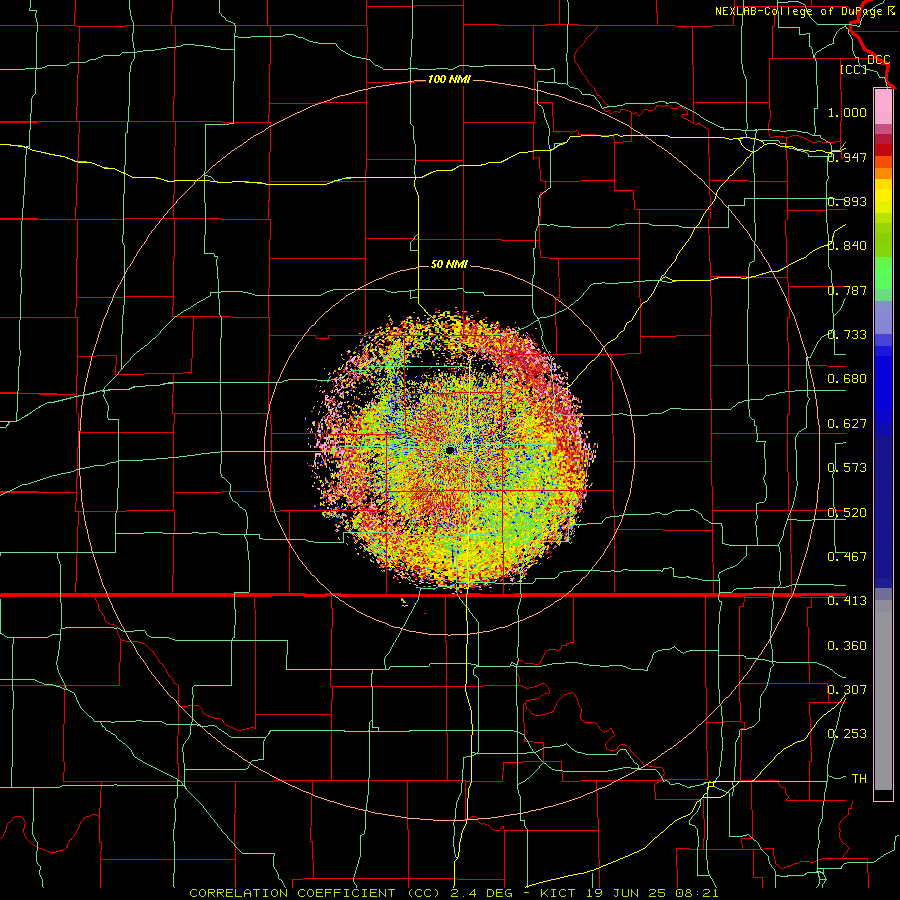The height and width of the screenshot is (900, 900).
Task: Click the 0.573 legend value
Action: 847,468
